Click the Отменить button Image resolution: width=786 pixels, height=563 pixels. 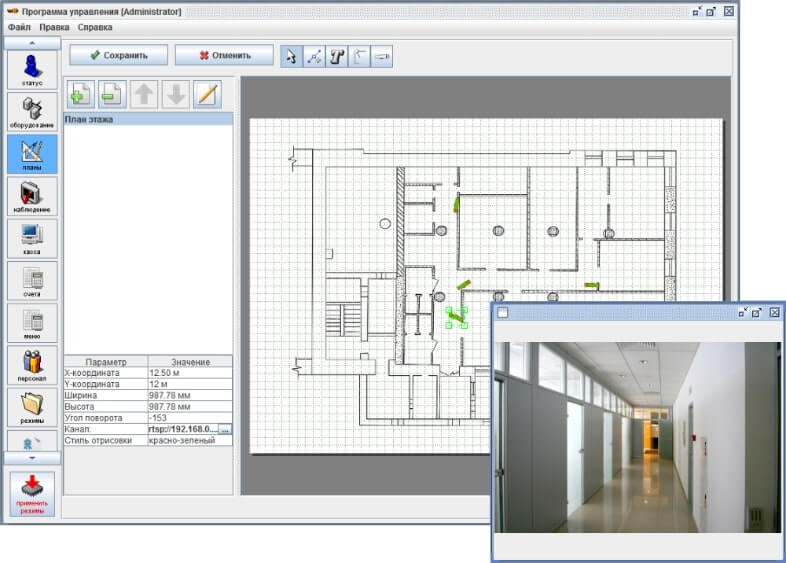(224, 56)
